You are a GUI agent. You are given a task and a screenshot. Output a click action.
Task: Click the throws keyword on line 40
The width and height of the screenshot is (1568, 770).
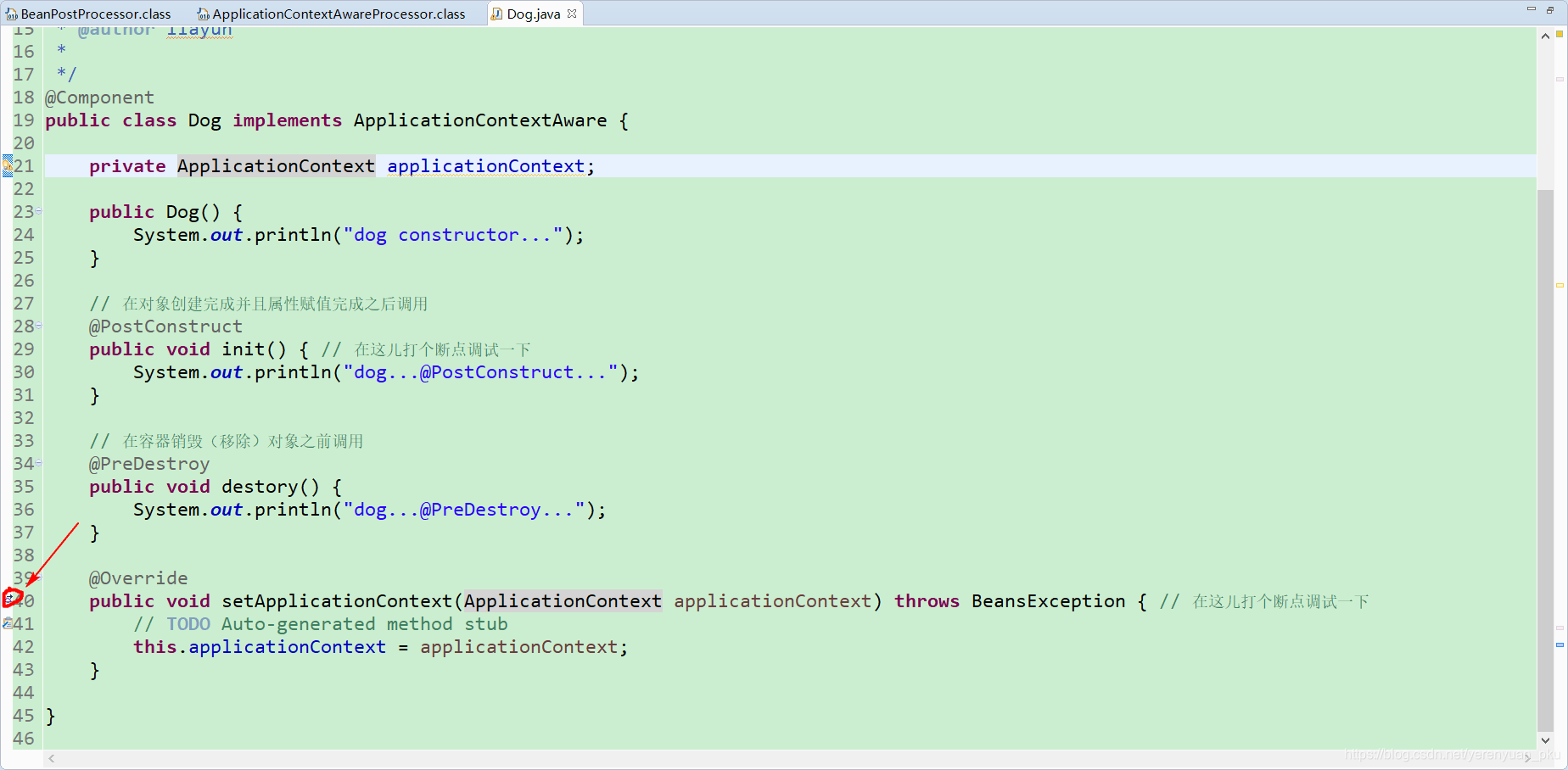click(x=927, y=601)
